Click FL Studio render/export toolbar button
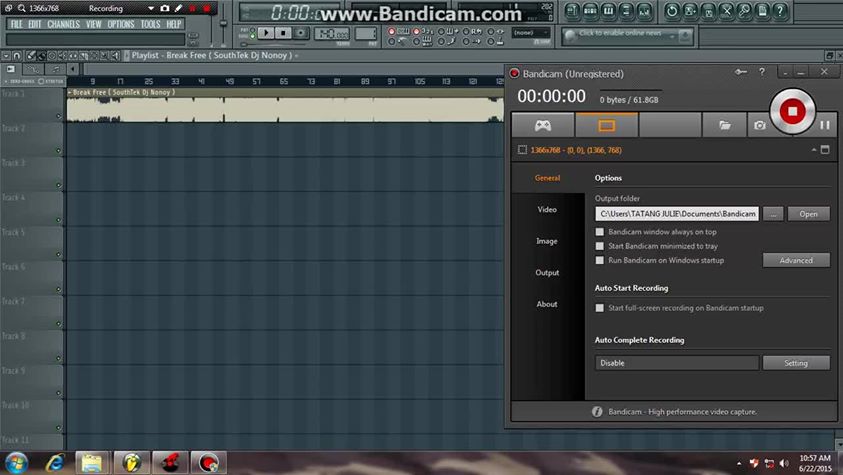The image size is (843, 475). pos(708,11)
